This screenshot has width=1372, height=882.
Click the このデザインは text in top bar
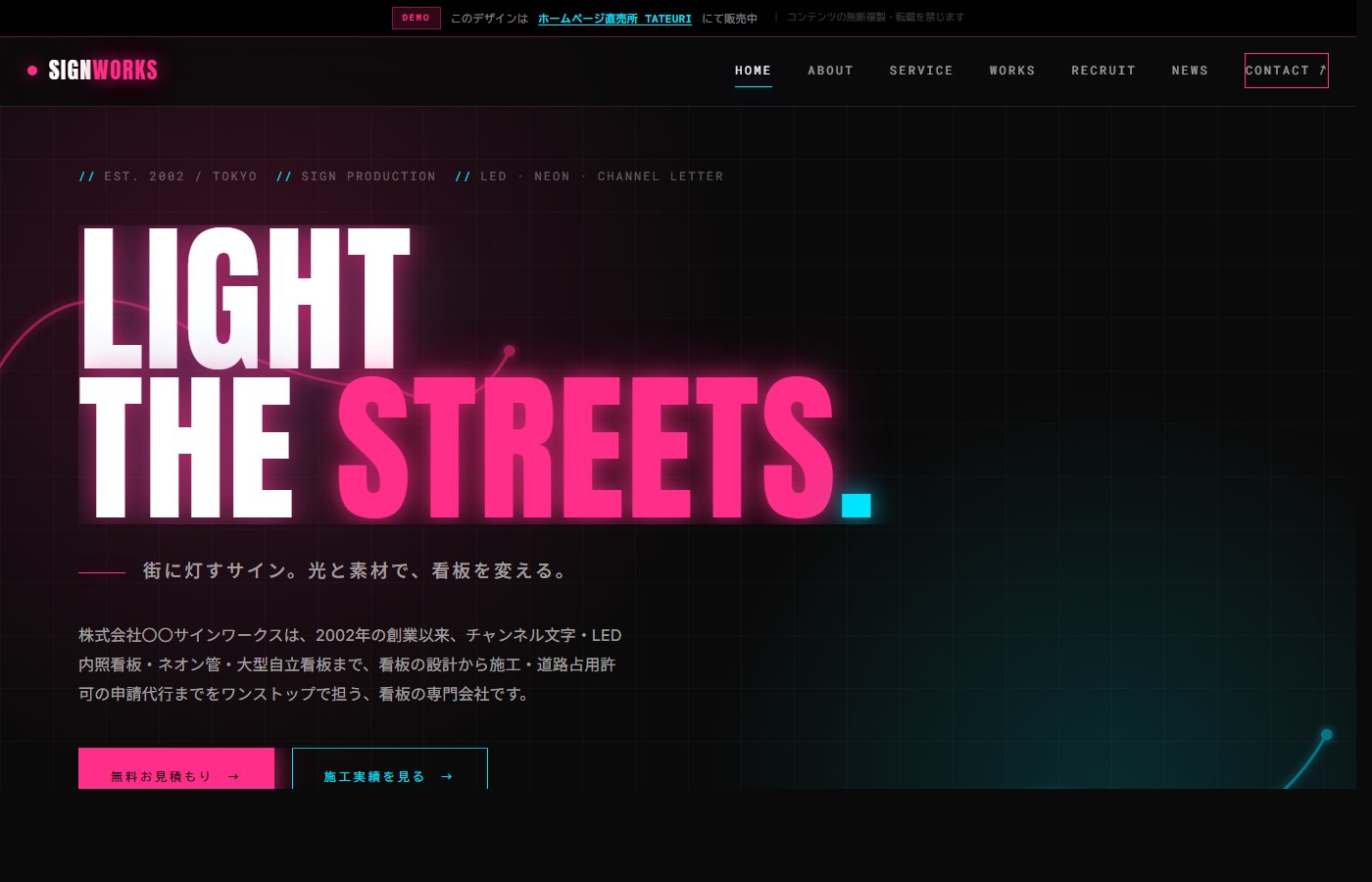[489, 19]
